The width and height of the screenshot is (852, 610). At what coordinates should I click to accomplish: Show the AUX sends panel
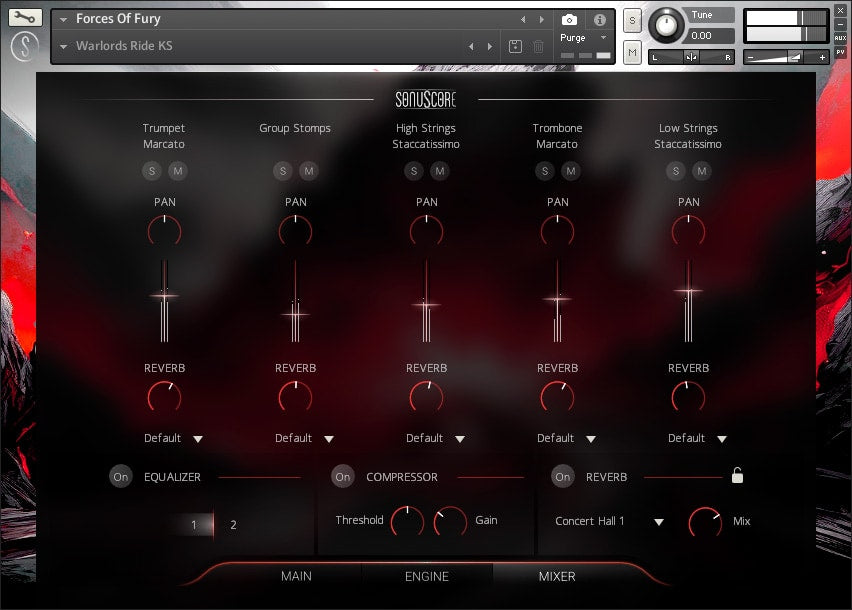[840, 37]
